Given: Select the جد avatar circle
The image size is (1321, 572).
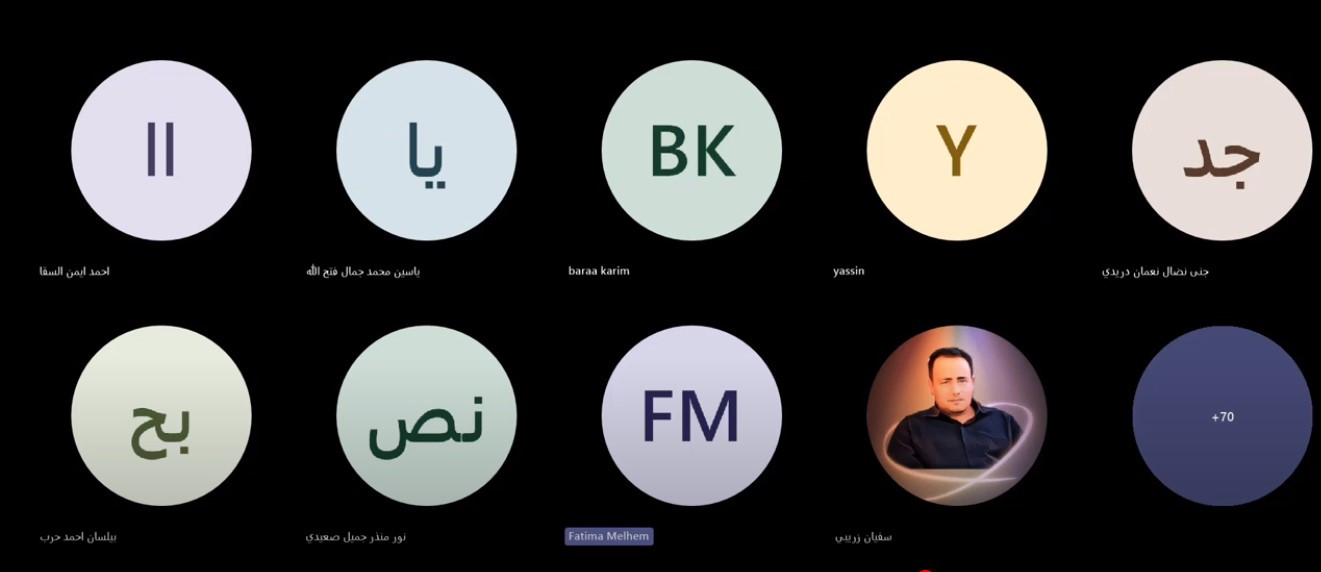Looking at the screenshot, I should (x=1222, y=150).
